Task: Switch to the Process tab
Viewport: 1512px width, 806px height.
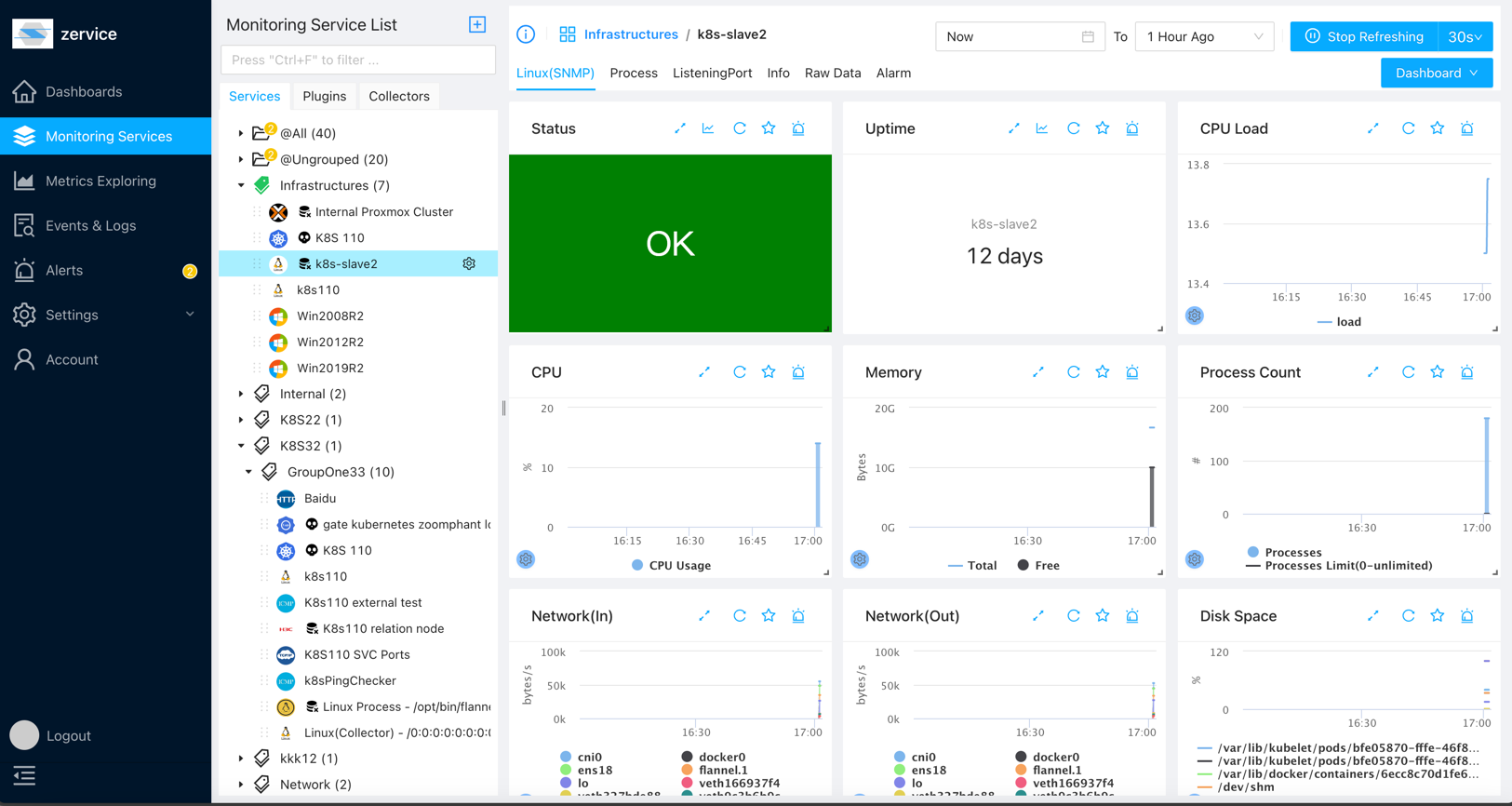Action: (x=634, y=73)
